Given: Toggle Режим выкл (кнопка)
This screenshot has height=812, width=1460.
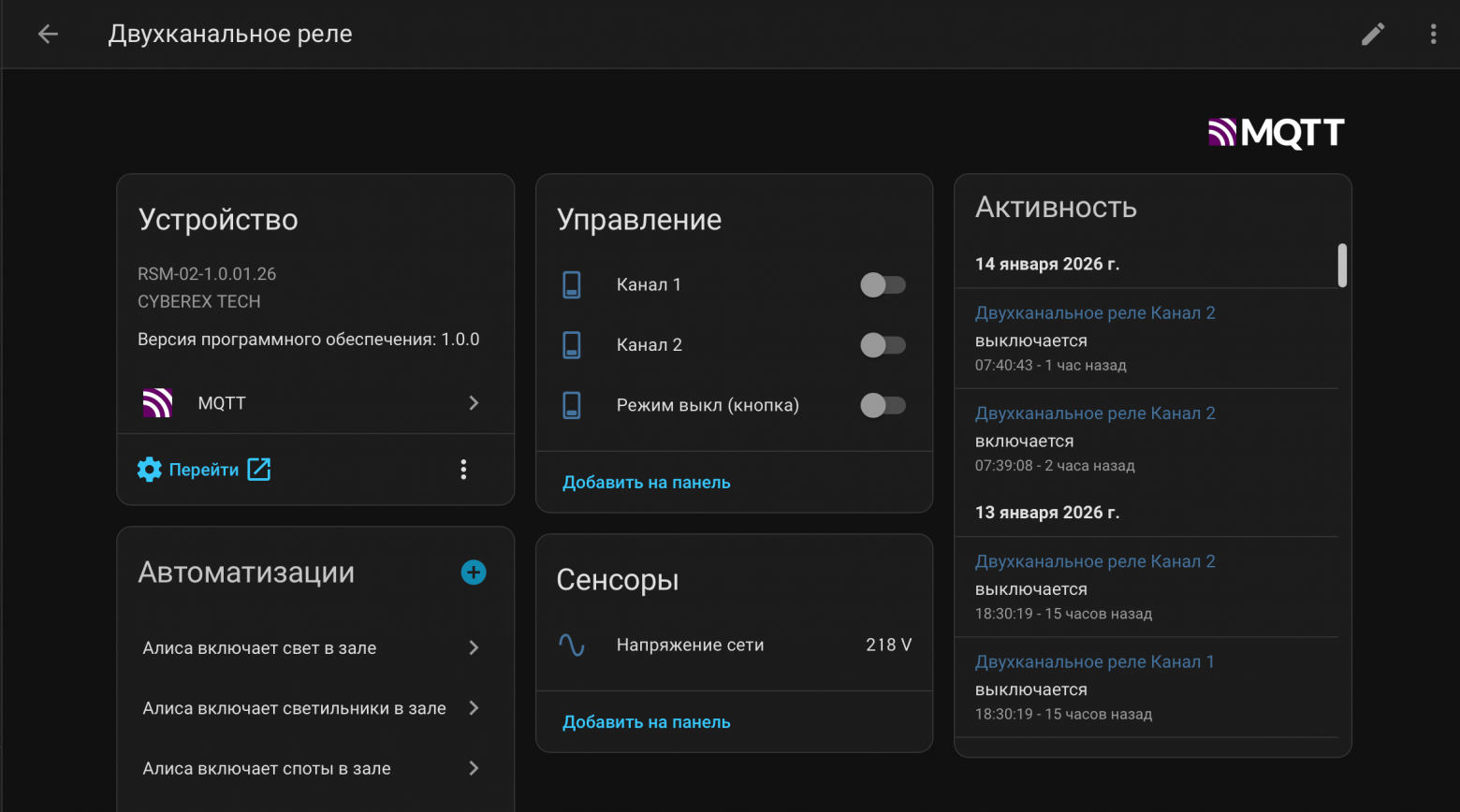Looking at the screenshot, I should (883, 405).
